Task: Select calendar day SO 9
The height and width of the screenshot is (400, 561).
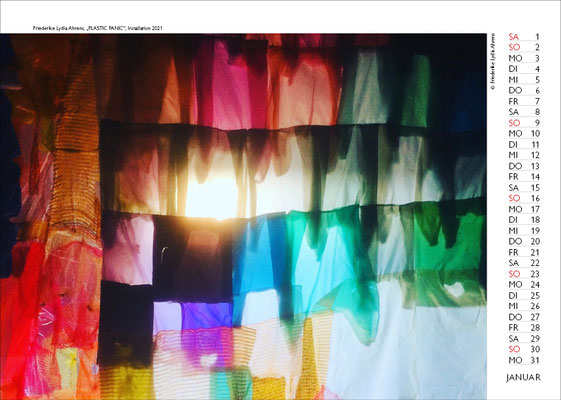Action: click(524, 123)
